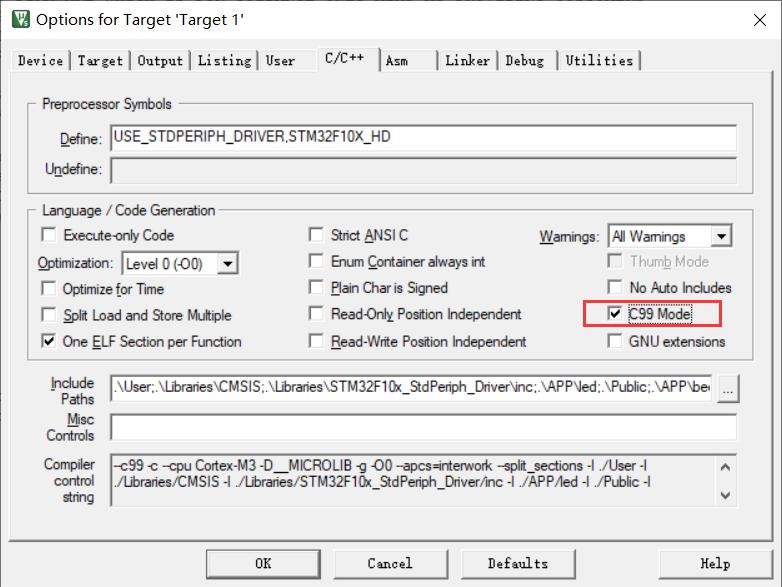The image size is (782, 587).
Task: Enable Execute-only Code checkbox
Action: [49, 235]
